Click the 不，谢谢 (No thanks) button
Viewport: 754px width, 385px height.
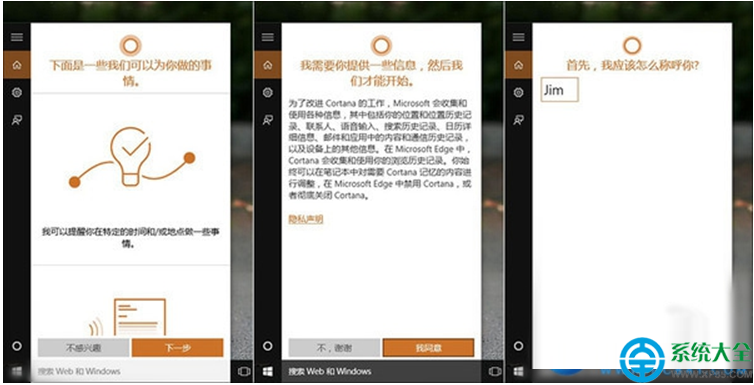pyautogui.click(x=334, y=348)
